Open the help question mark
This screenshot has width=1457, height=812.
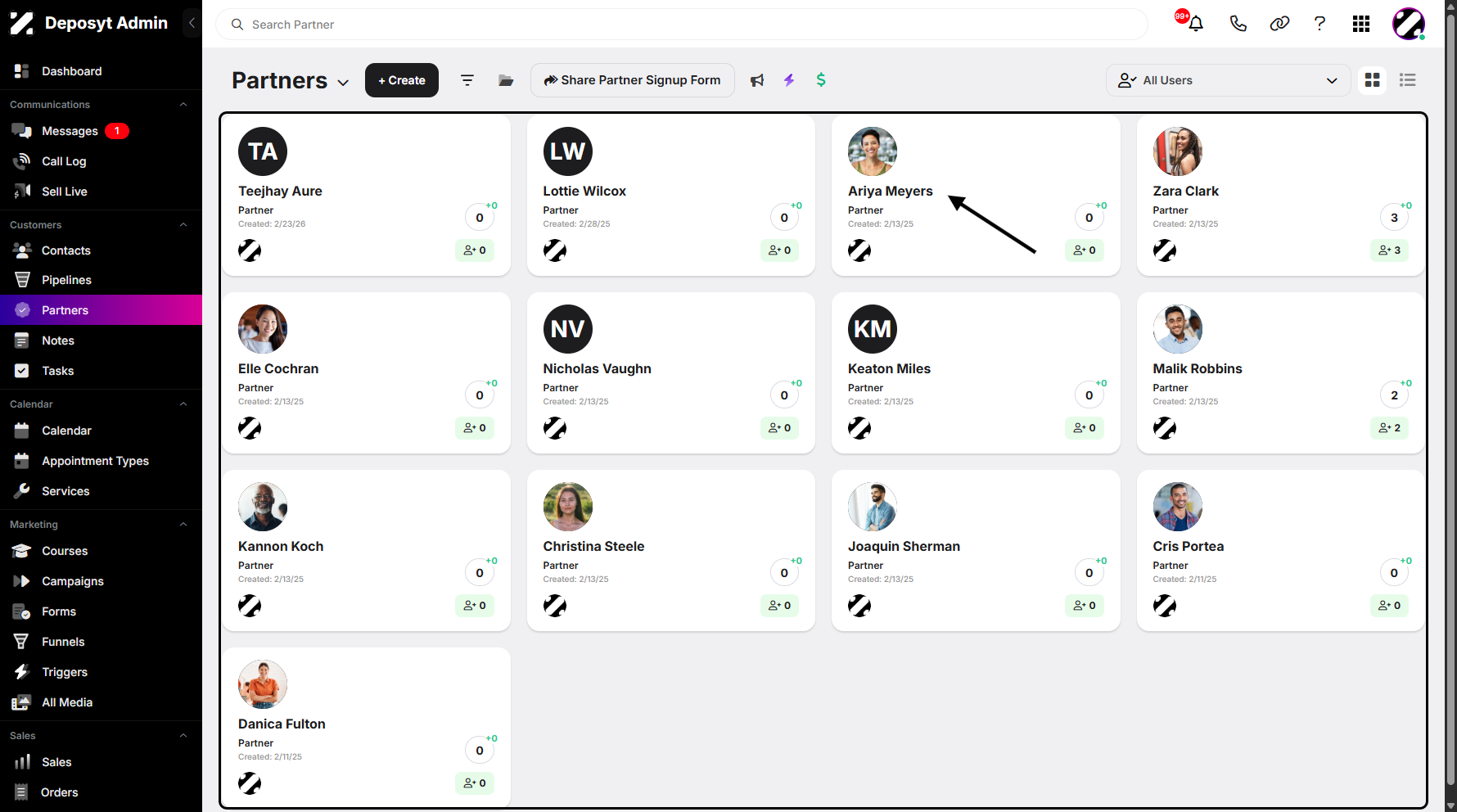[x=1319, y=24]
